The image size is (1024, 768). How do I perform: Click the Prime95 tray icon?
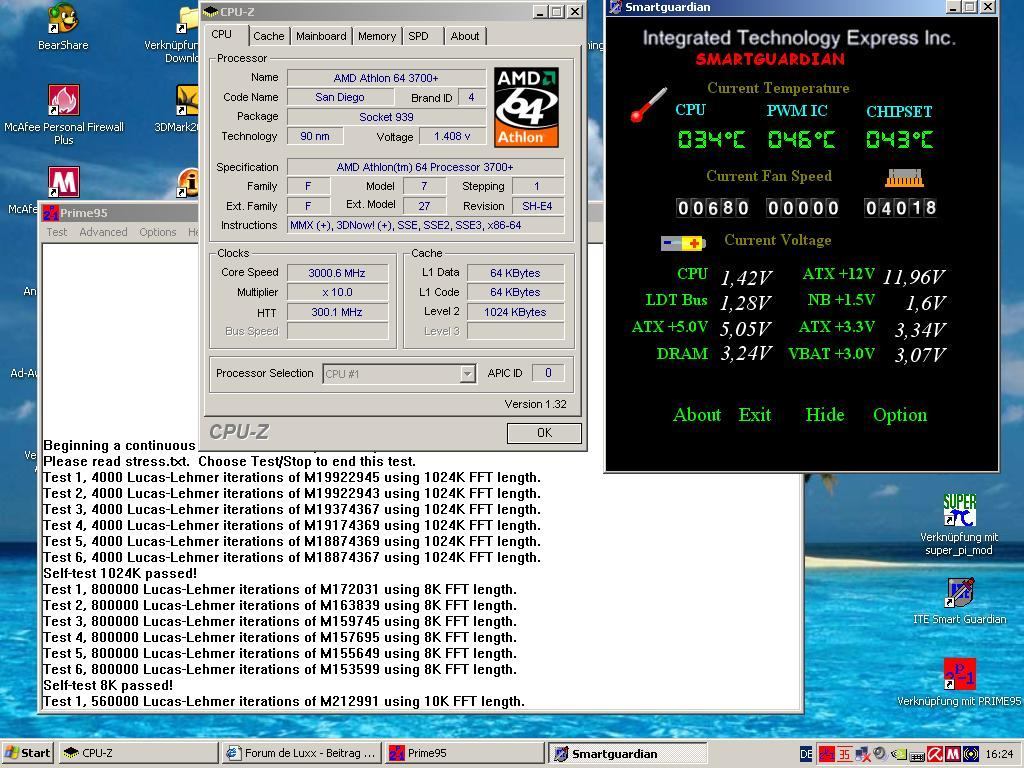[x=827, y=754]
